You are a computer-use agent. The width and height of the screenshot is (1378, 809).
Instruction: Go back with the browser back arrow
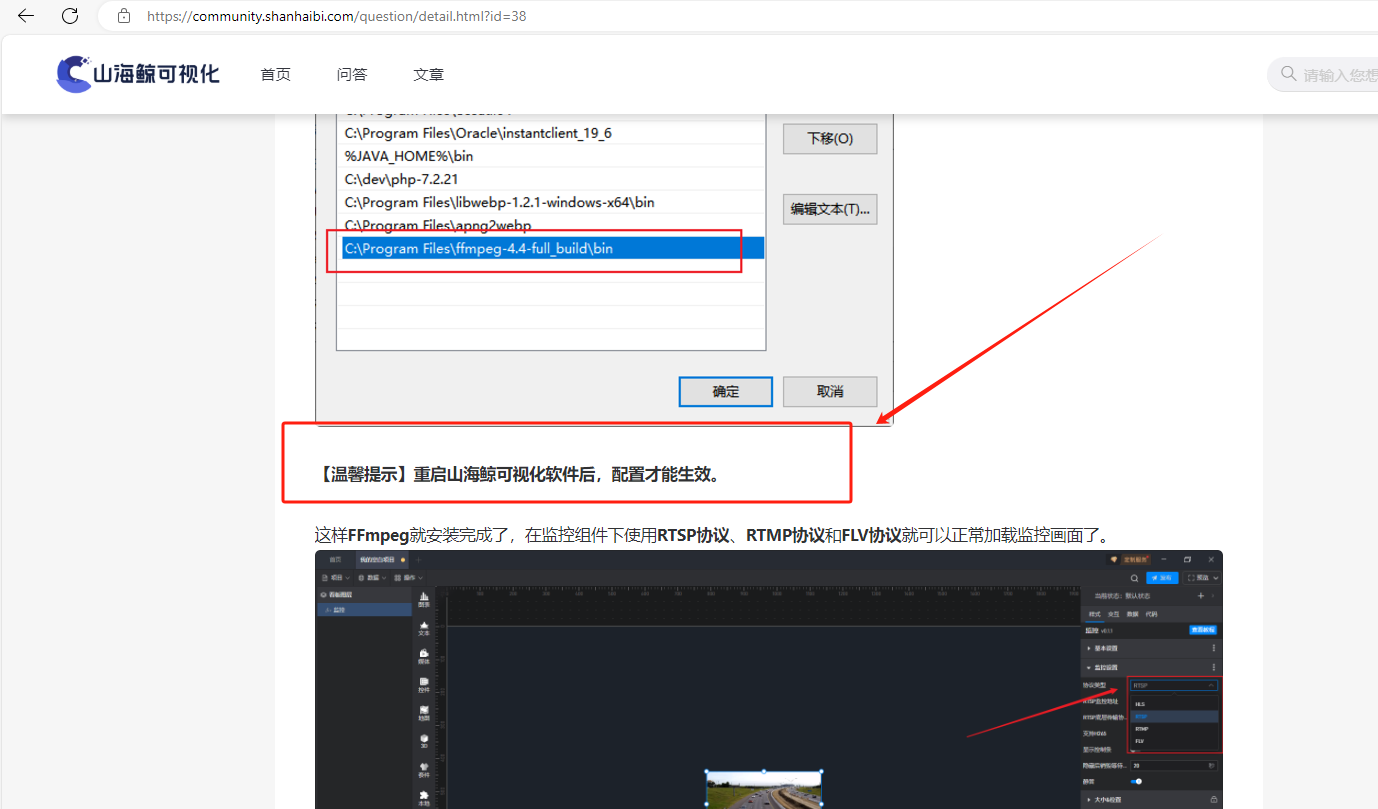pyautogui.click(x=26, y=16)
